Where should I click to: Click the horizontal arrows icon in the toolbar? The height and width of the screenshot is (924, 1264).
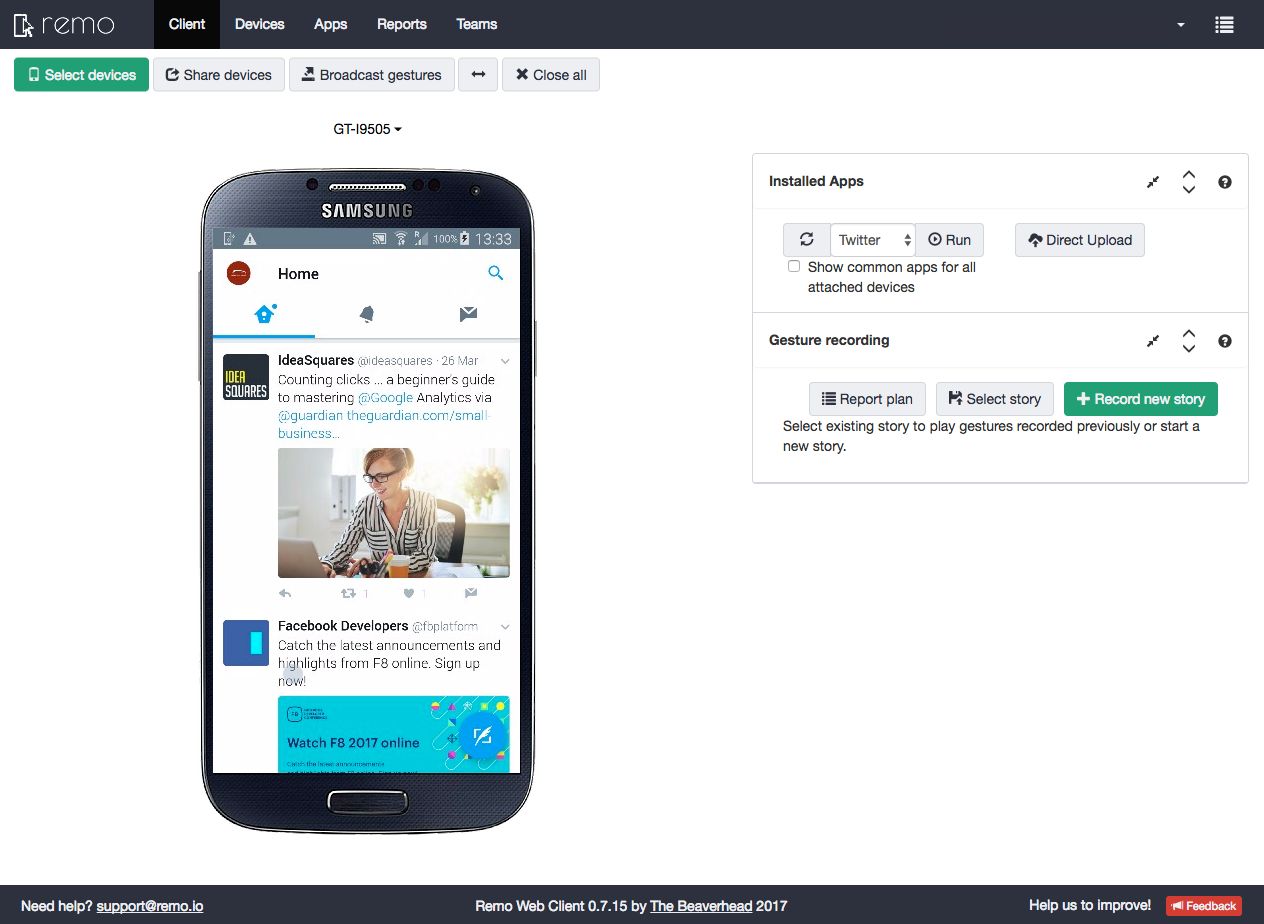pyautogui.click(x=477, y=74)
